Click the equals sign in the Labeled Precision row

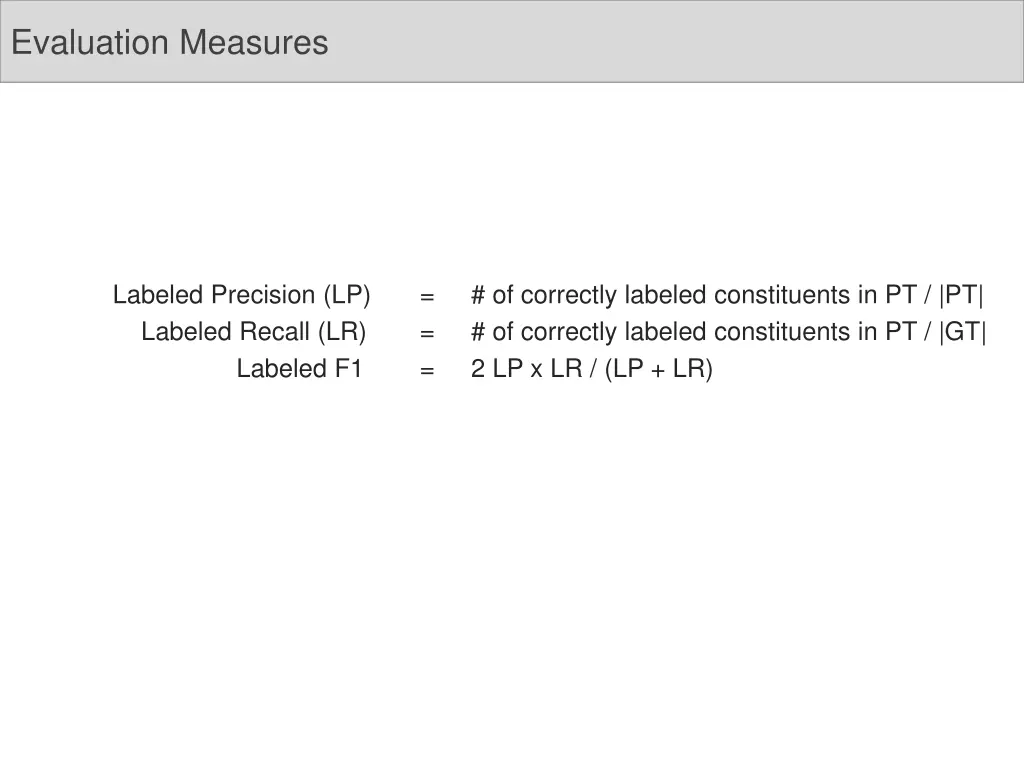[x=427, y=296]
